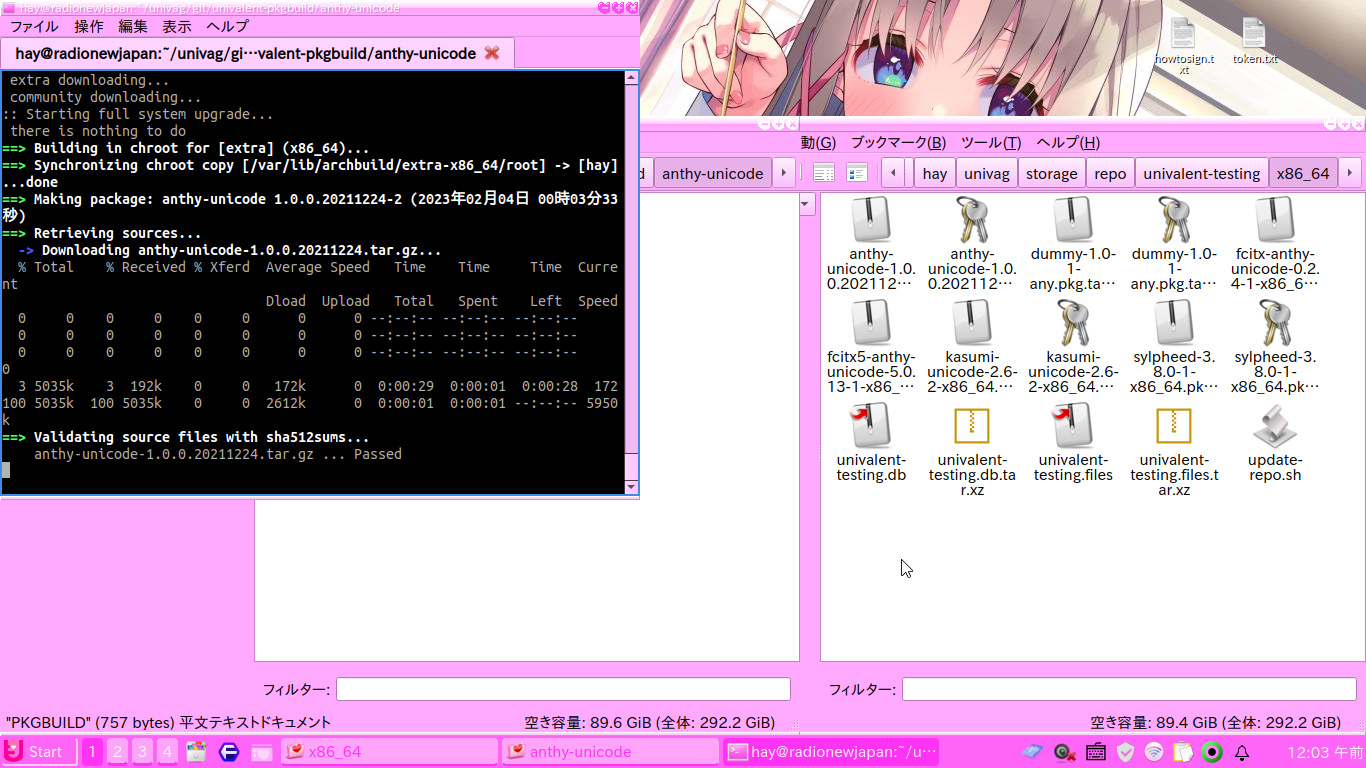Open howtosign.txt on the desktop

click(1183, 35)
